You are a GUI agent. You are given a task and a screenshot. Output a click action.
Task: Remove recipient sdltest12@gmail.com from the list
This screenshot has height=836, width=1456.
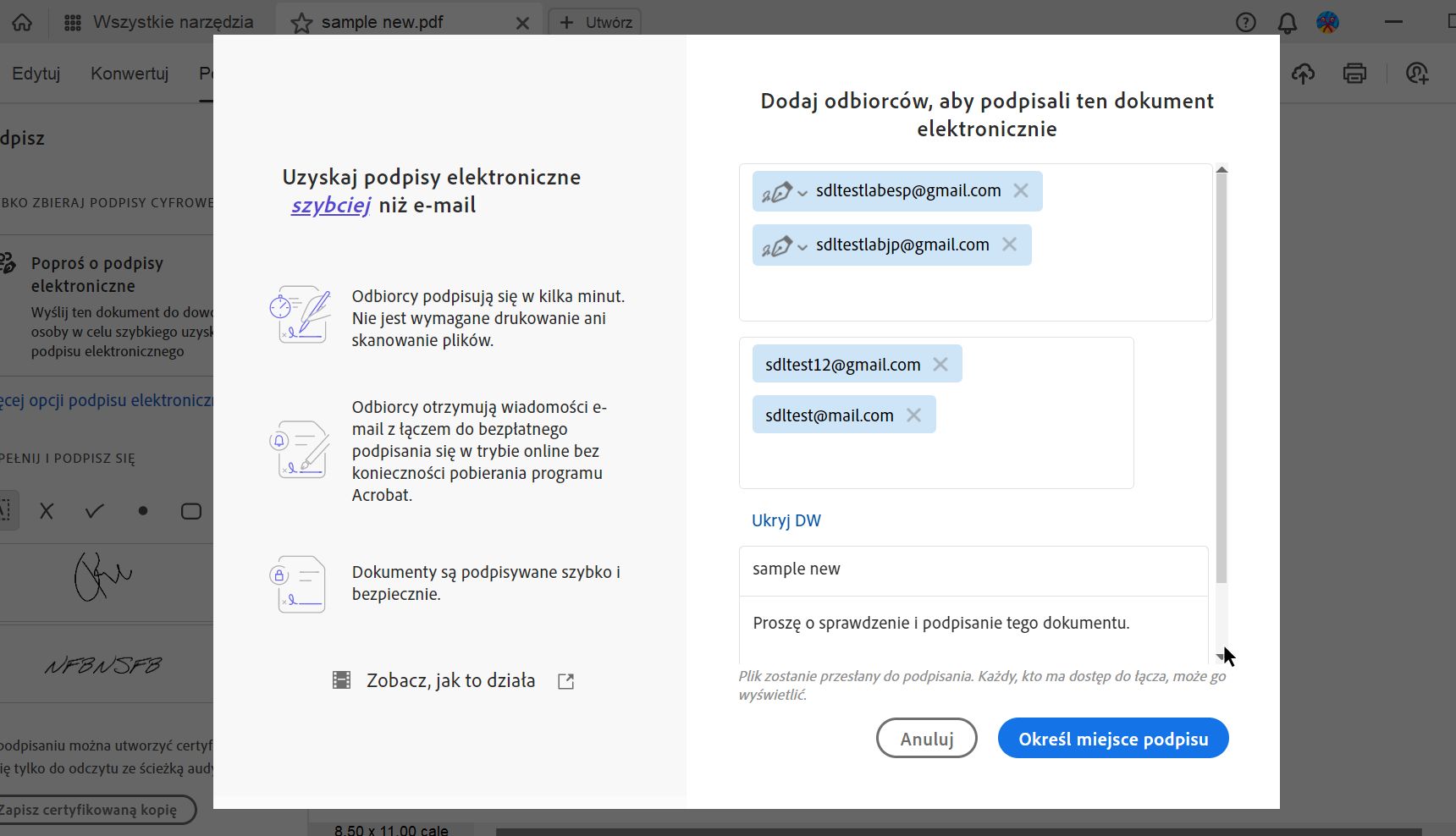coord(941,364)
